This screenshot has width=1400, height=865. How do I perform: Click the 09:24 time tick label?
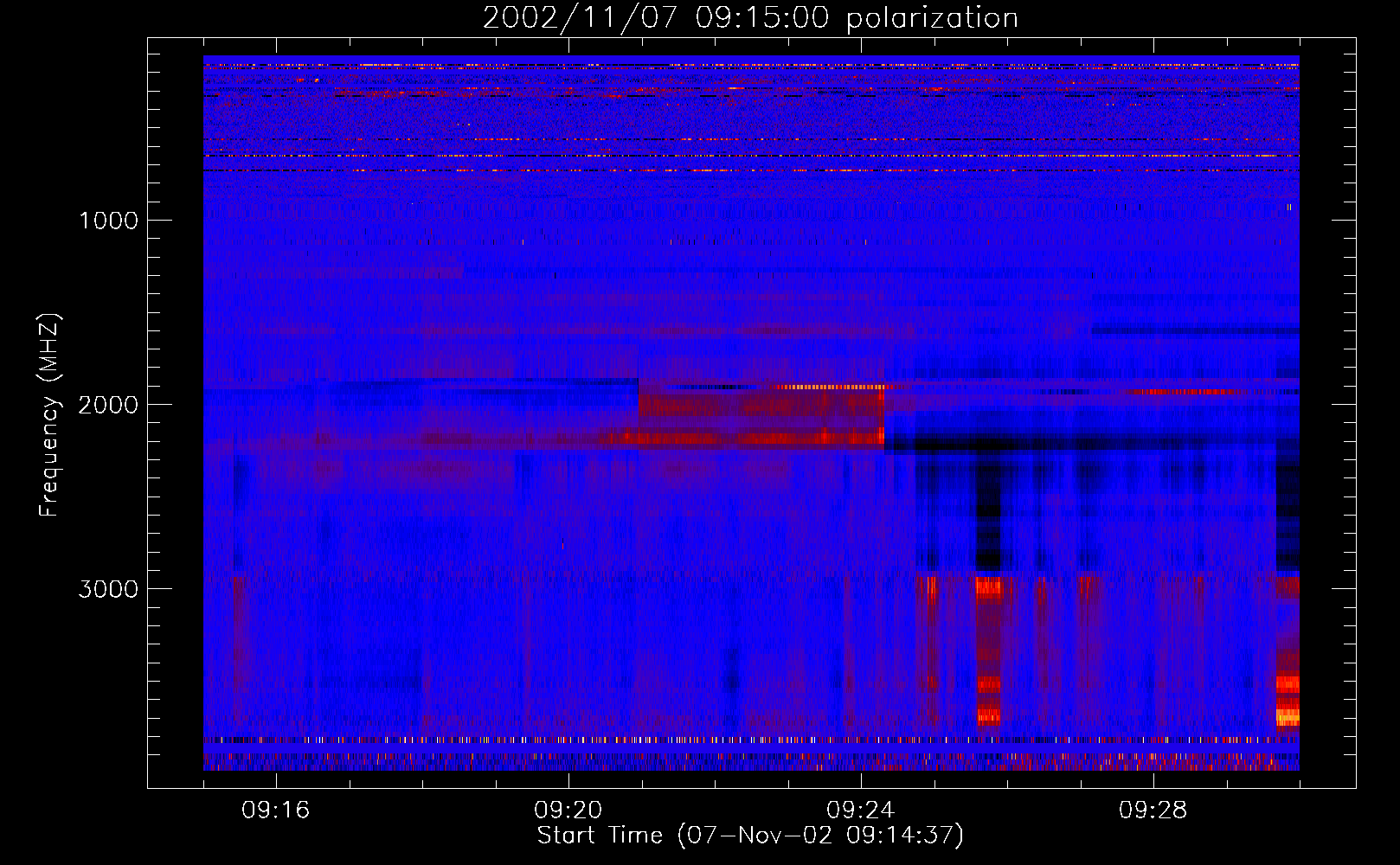(x=861, y=811)
